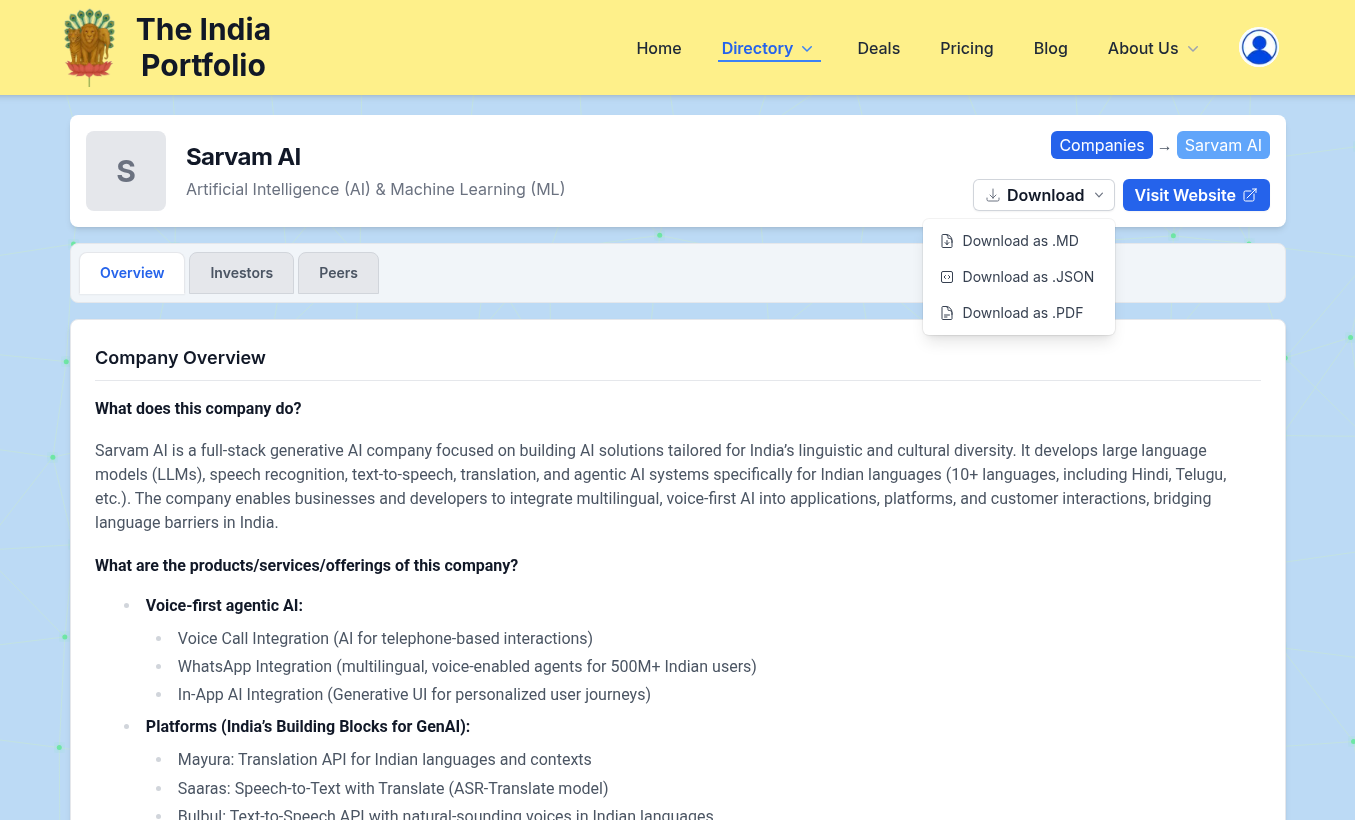
Task: Click 'What does this company do?' question
Action: click(x=198, y=408)
